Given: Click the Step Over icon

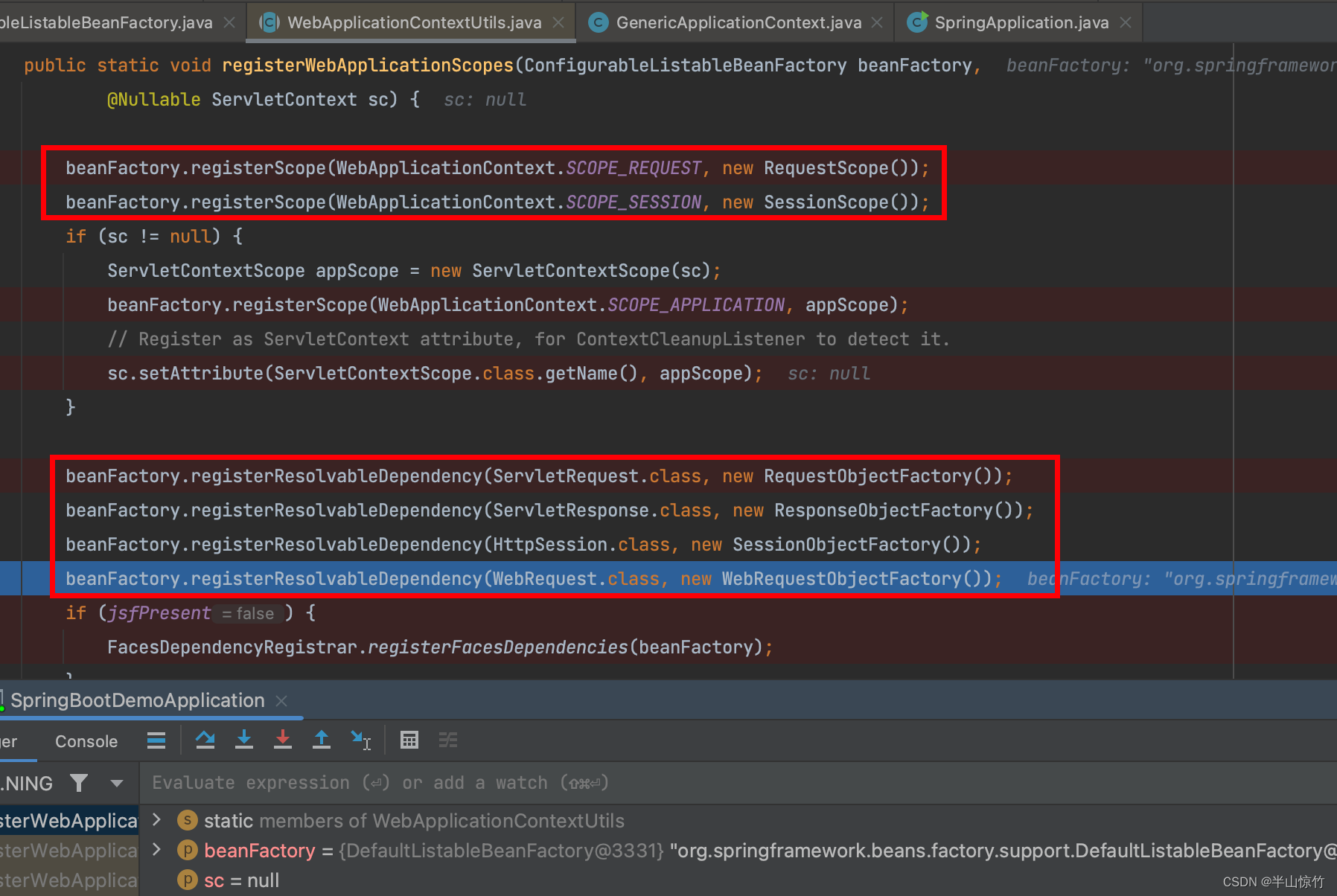Looking at the screenshot, I should pyautogui.click(x=205, y=740).
